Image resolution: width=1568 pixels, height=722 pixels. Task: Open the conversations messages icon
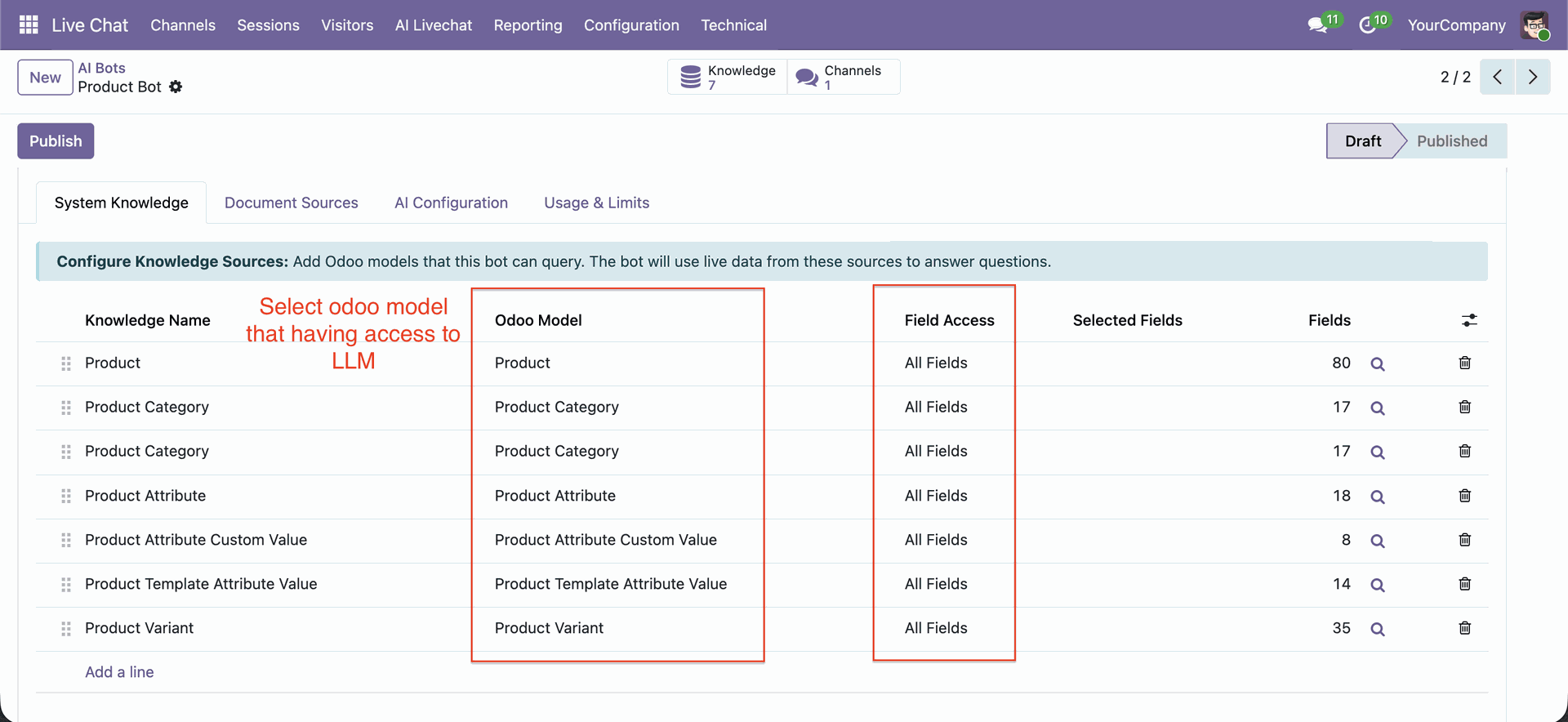(x=1316, y=25)
